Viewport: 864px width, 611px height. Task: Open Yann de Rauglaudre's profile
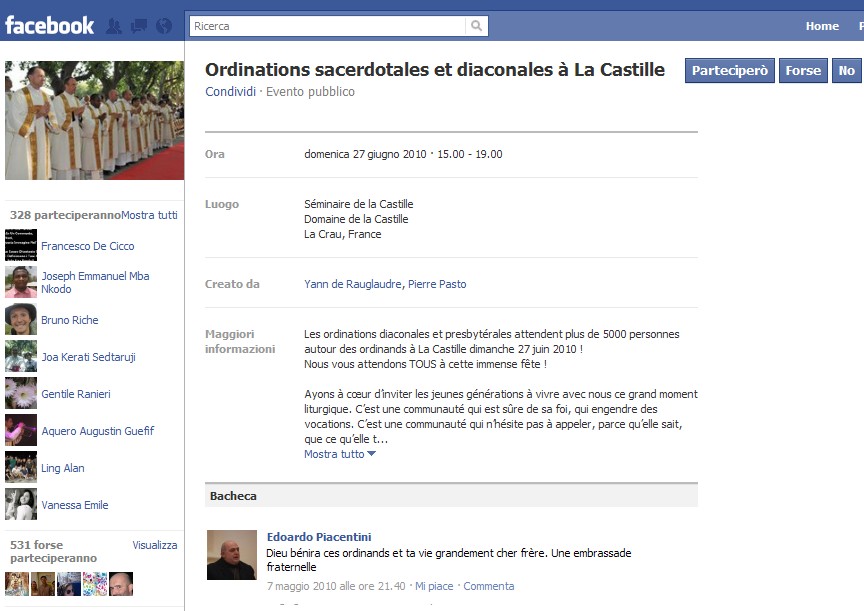tap(353, 284)
